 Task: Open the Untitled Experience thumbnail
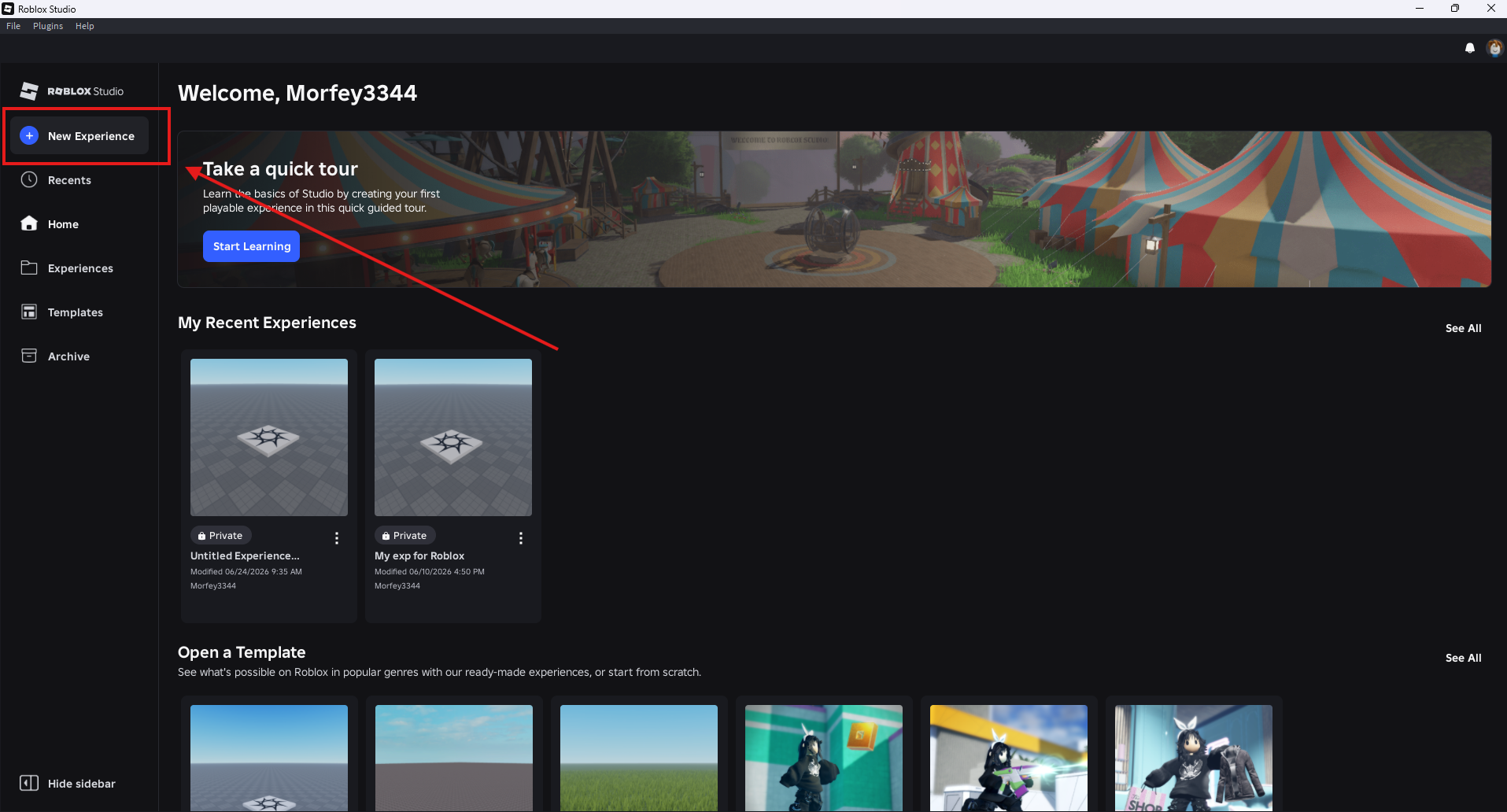(269, 437)
